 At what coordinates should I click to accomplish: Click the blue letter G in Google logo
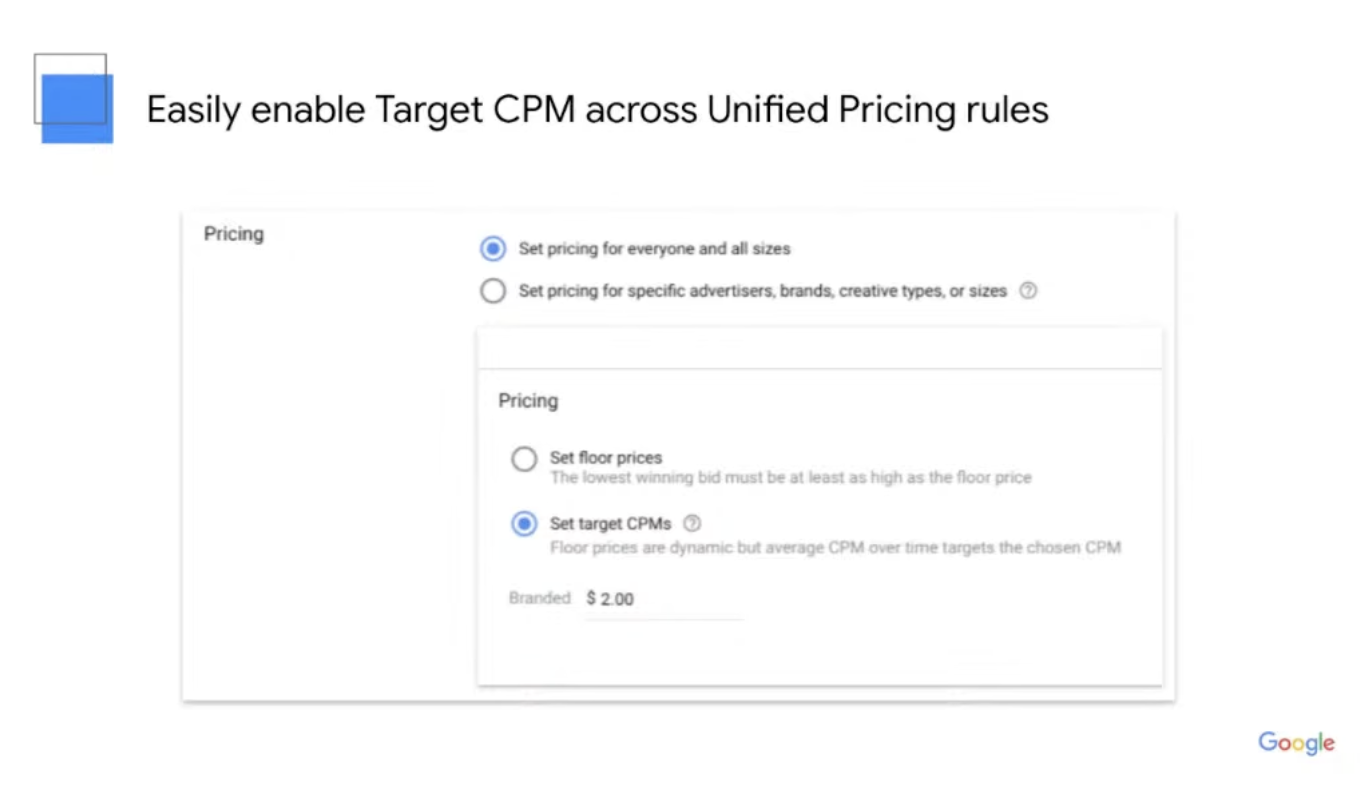coord(1266,743)
